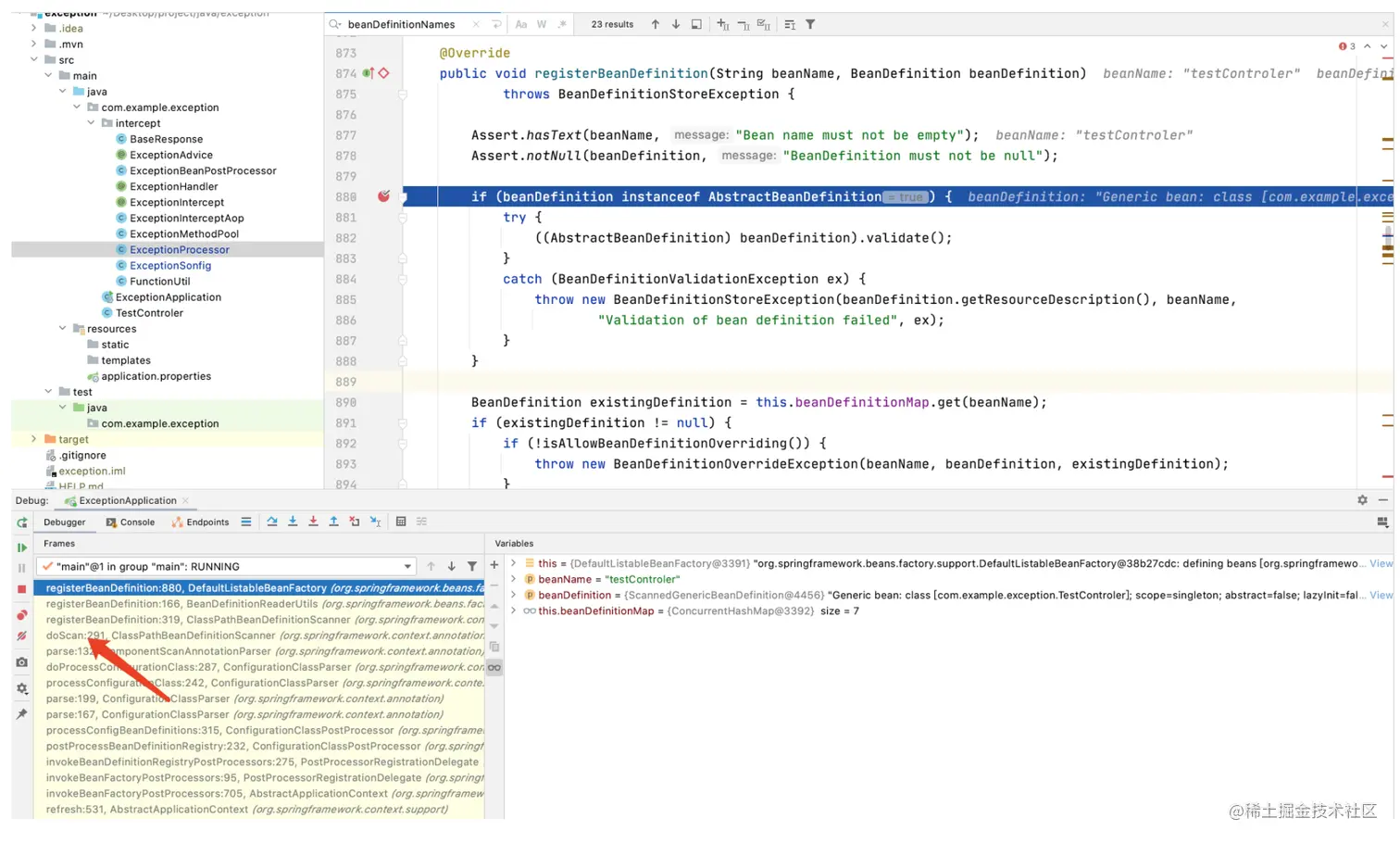Select next frame with down arrow
The image size is (1400, 843).
pyautogui.click(x=452, y=566)
